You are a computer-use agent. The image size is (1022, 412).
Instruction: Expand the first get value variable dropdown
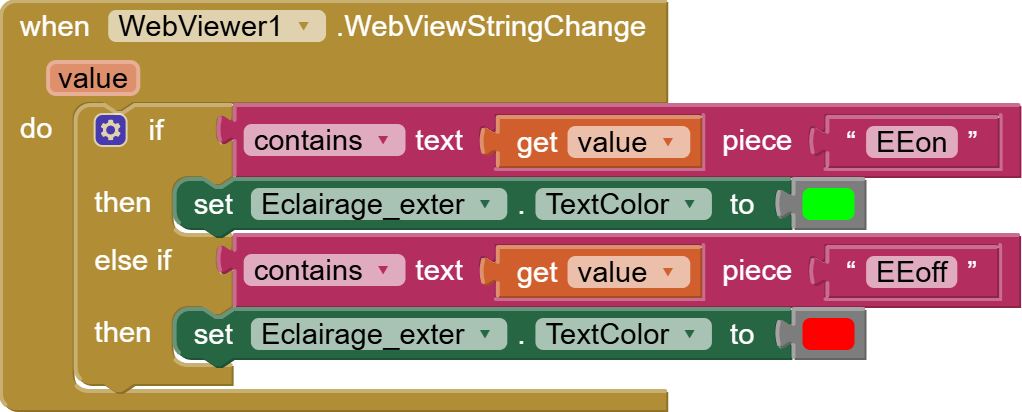[668, 143]
